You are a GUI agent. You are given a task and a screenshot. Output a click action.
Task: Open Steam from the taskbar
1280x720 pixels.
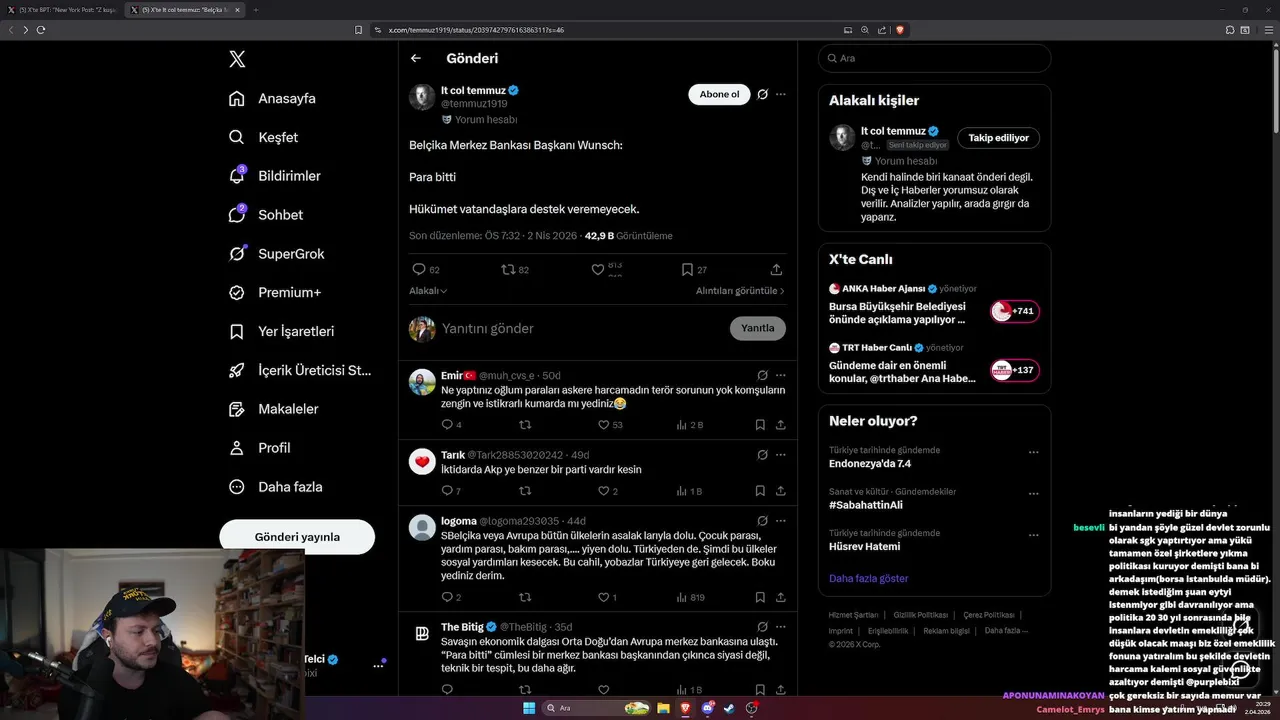[729, 708]
